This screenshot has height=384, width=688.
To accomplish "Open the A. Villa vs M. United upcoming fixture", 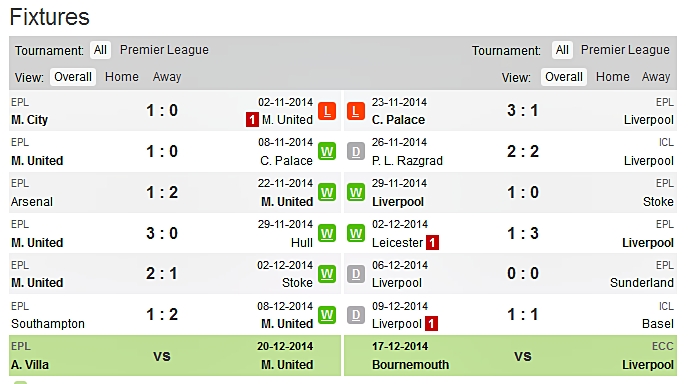I will click(x=175, y=355).
